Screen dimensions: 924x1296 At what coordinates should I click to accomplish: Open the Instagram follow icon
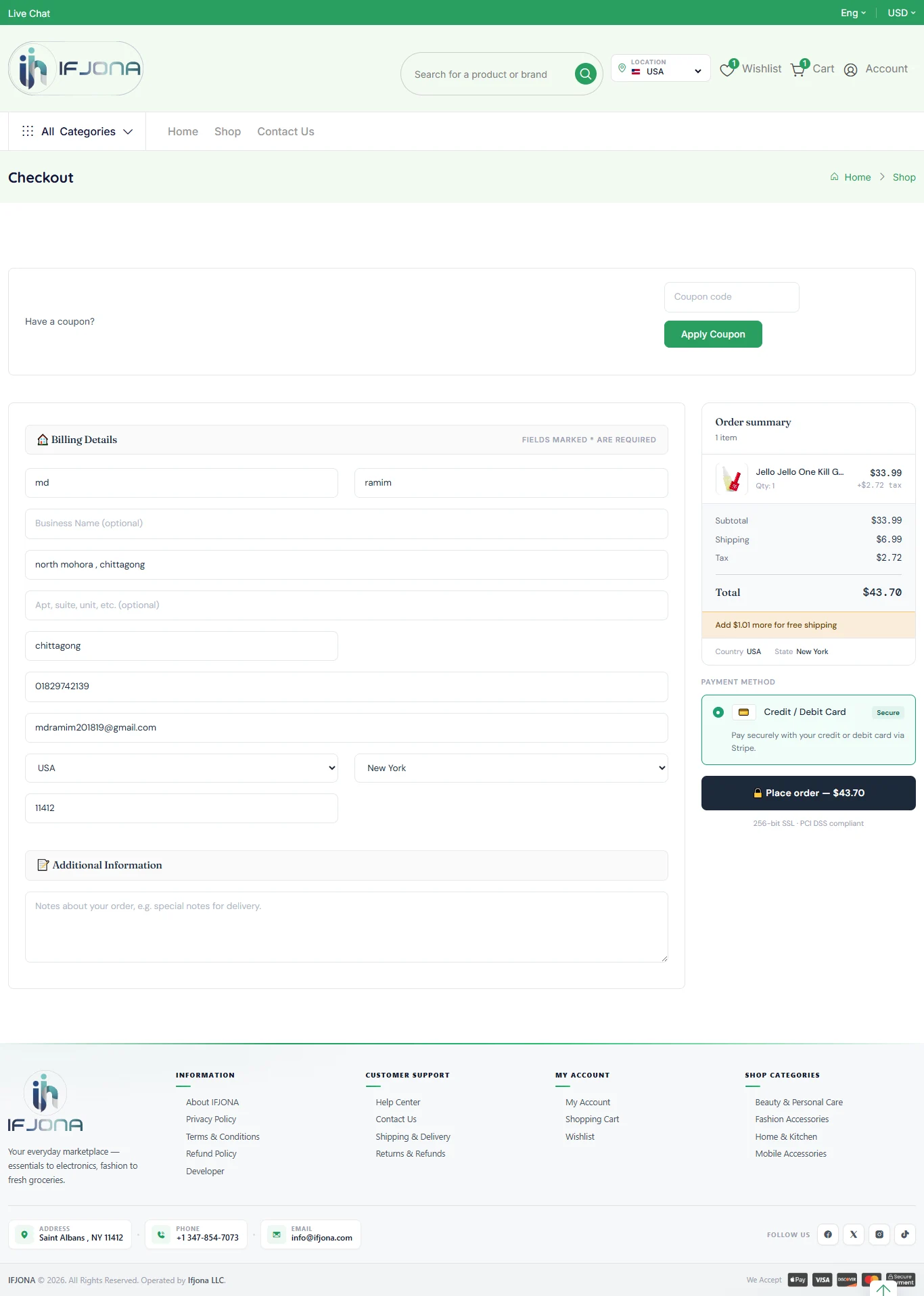tap(879, 1234)
